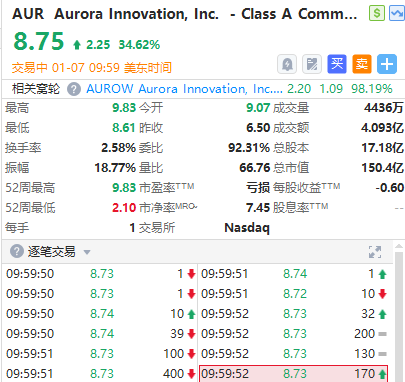The image size is (405, 382).
Task: Click the AUR ticker symbol title
Action: (x=28, y=14)
